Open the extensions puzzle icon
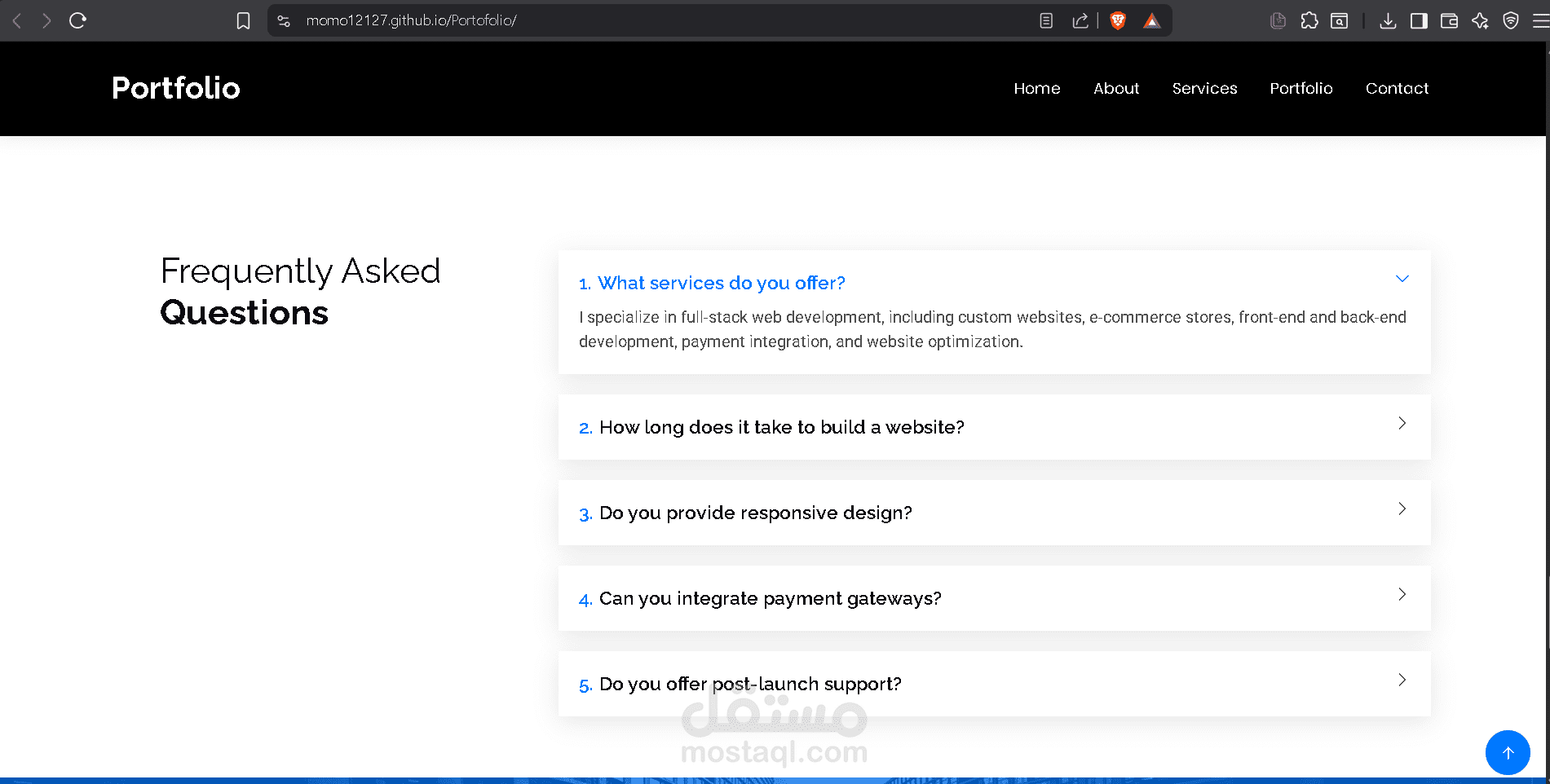 [x=1309, y=20]
